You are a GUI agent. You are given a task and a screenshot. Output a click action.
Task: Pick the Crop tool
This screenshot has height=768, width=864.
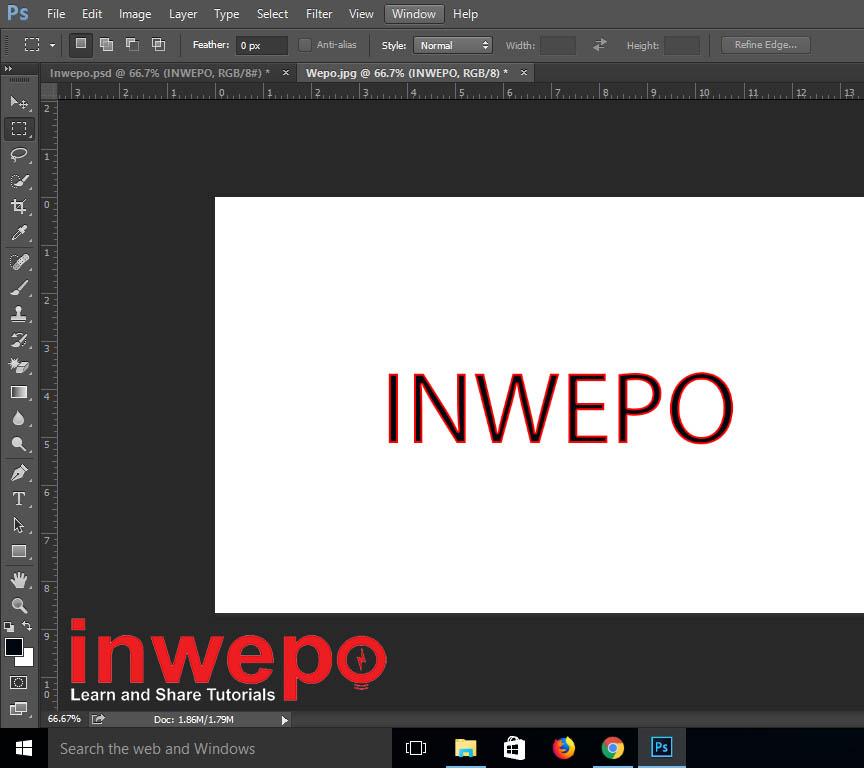pos(19,207)
